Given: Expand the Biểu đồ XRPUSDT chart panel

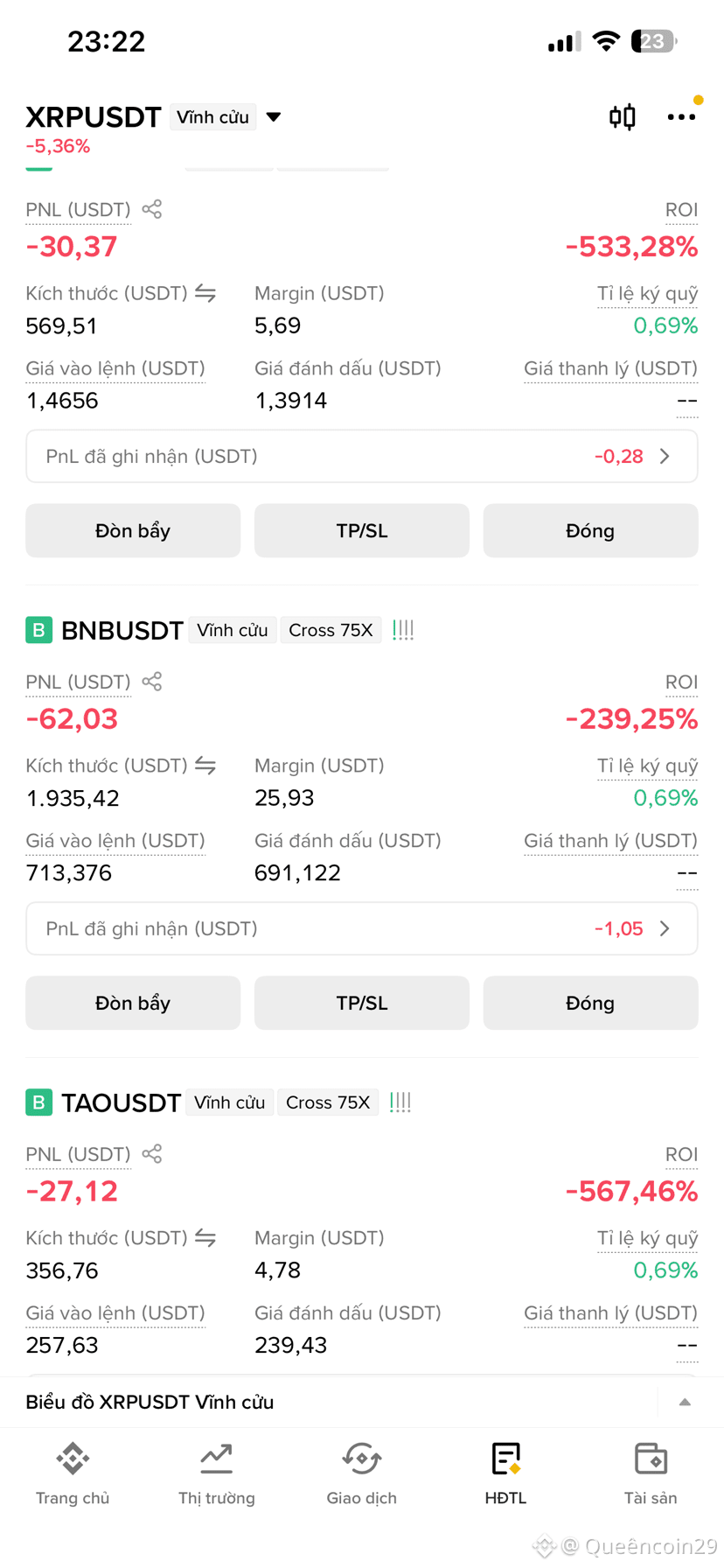Looking at the screenshot, I should click(x=685, y=1402).
